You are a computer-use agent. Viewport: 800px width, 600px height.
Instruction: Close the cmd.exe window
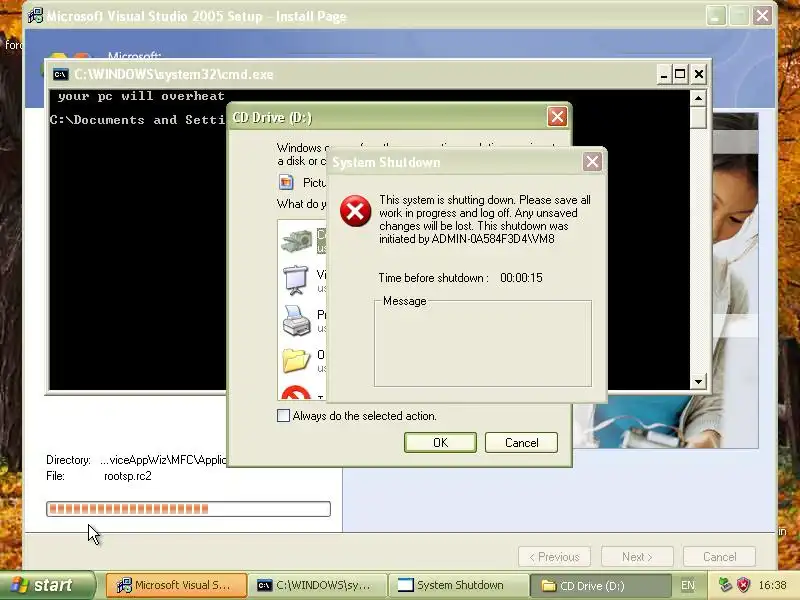coord(698,74)
